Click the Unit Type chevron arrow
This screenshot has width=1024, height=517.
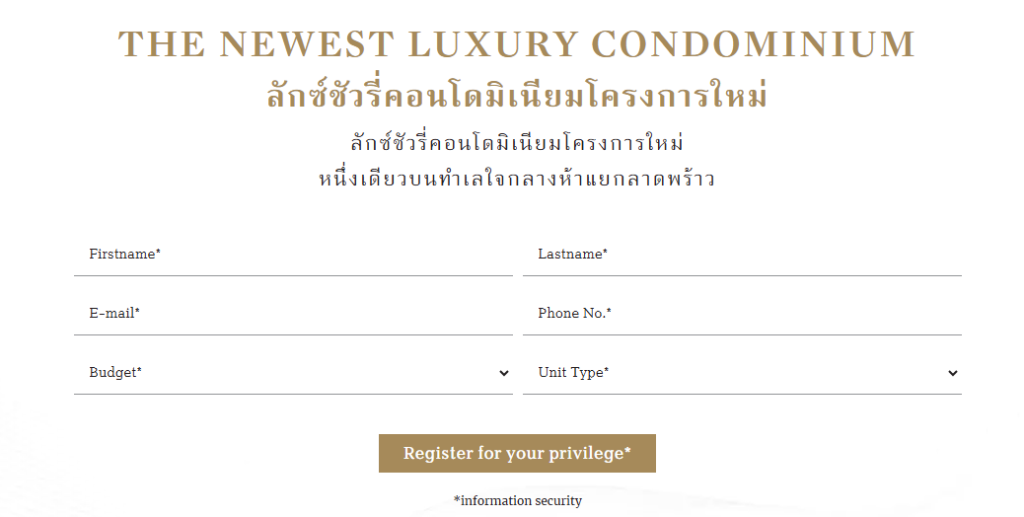click(953, 373)
